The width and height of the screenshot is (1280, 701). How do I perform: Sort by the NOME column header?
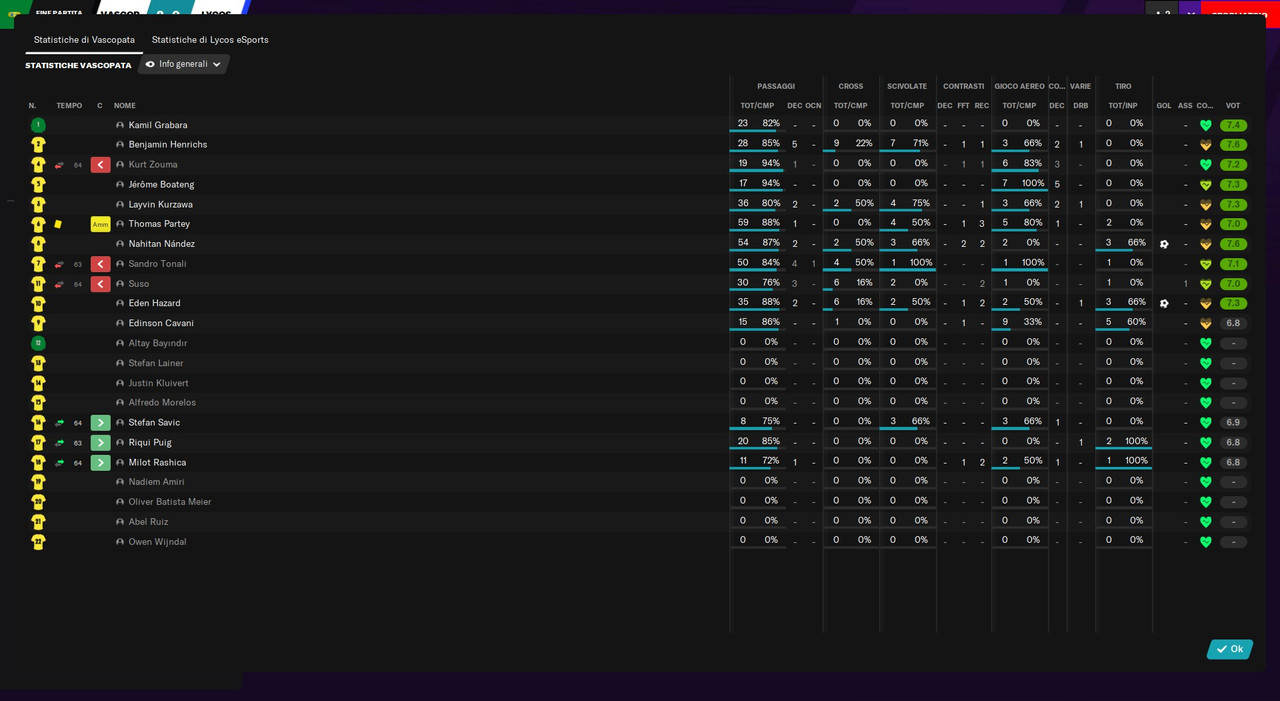125,106
